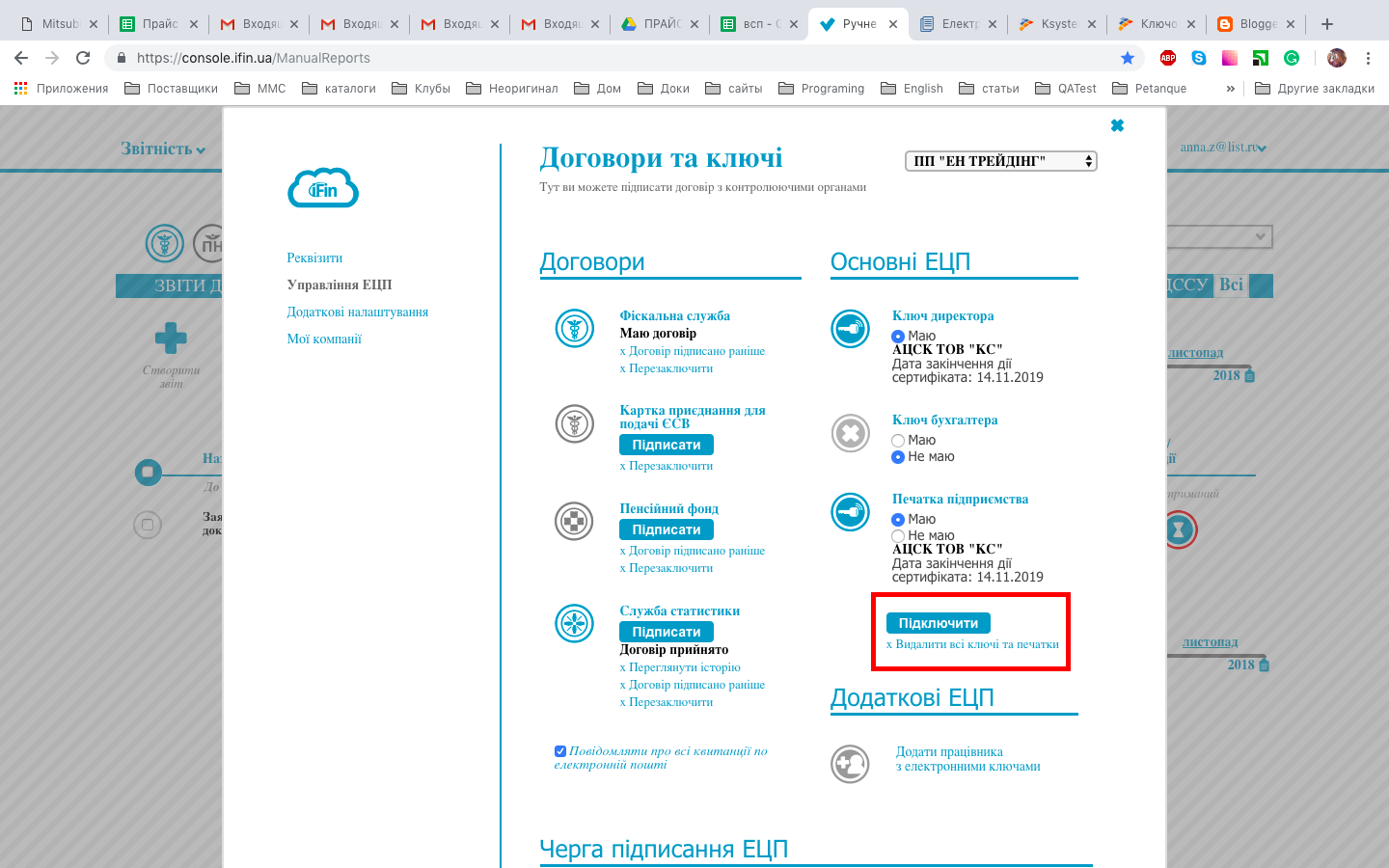Viewport: 1389px width, 868px height.
Task: Click the Додати працівника icon under Додаткові ЕЦП
Action: pyautogui.click(x=850, y=764)
